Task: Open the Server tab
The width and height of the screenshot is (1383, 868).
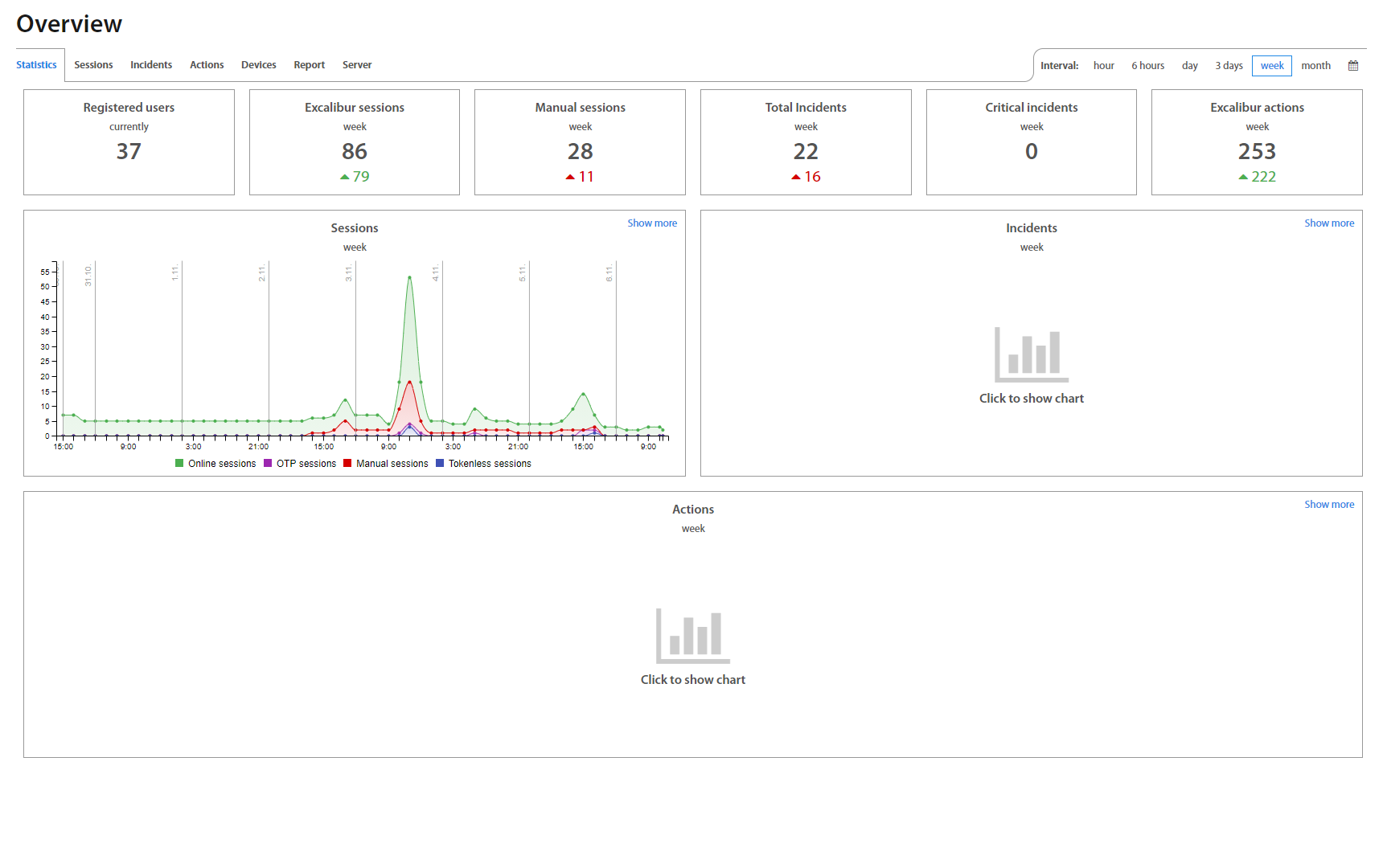Action: pos(356,65)
